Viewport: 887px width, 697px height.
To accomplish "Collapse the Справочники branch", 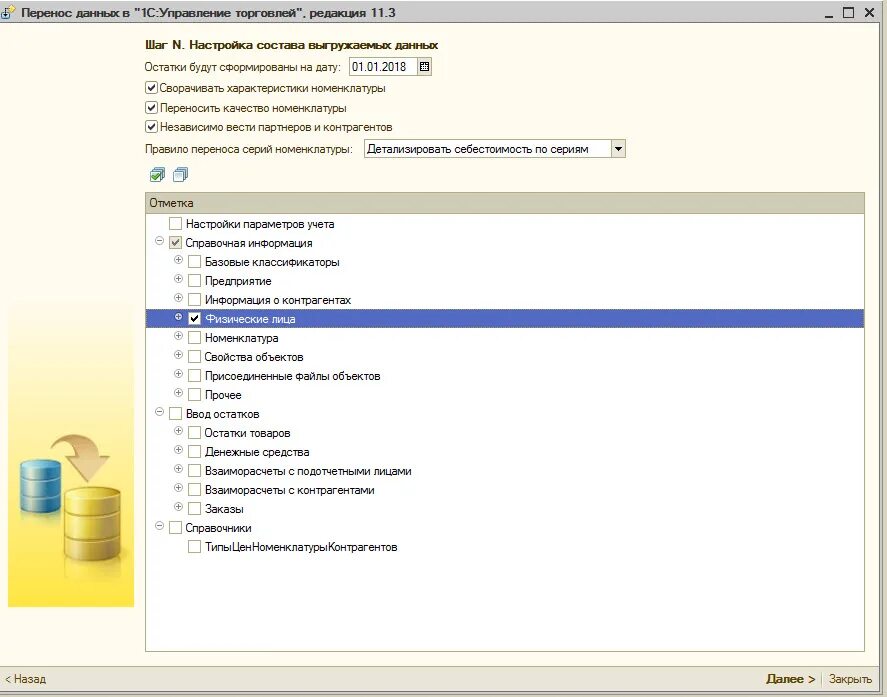I will coord(160,526).
